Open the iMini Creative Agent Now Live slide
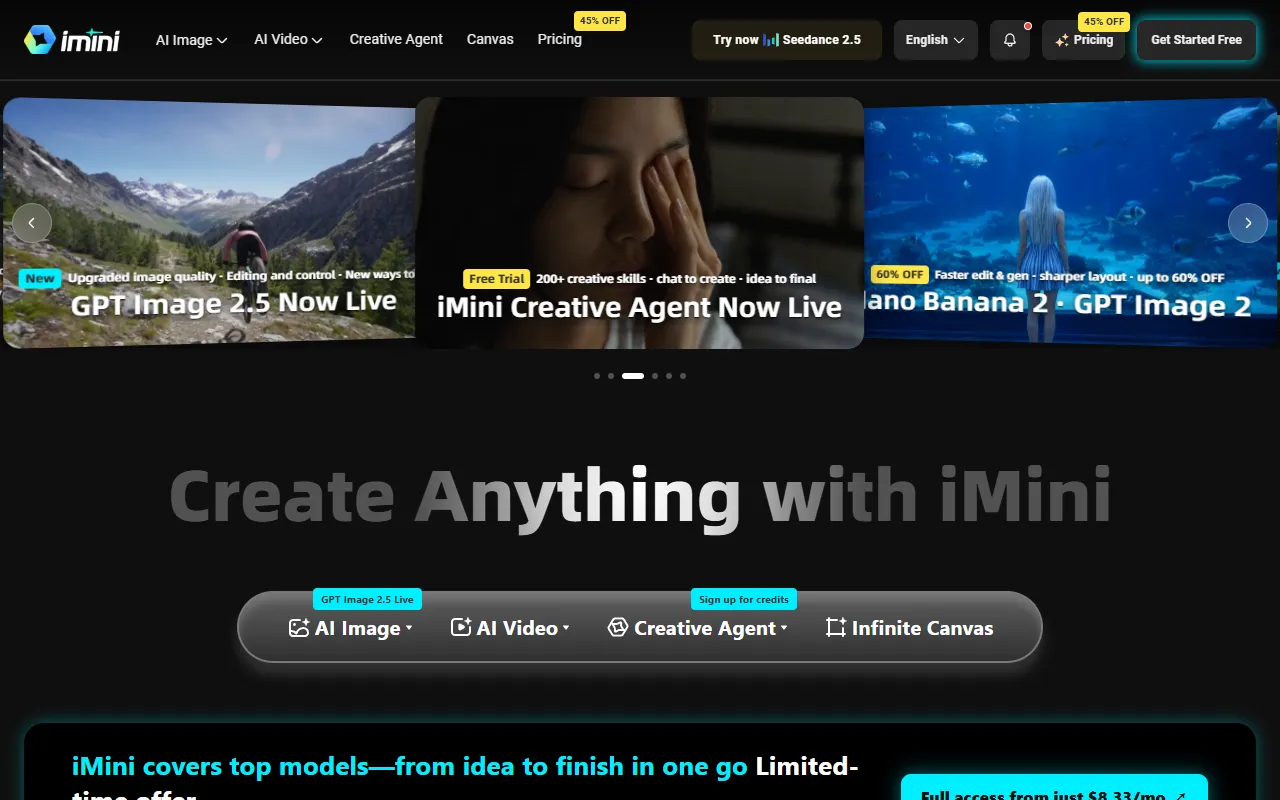 639,223
